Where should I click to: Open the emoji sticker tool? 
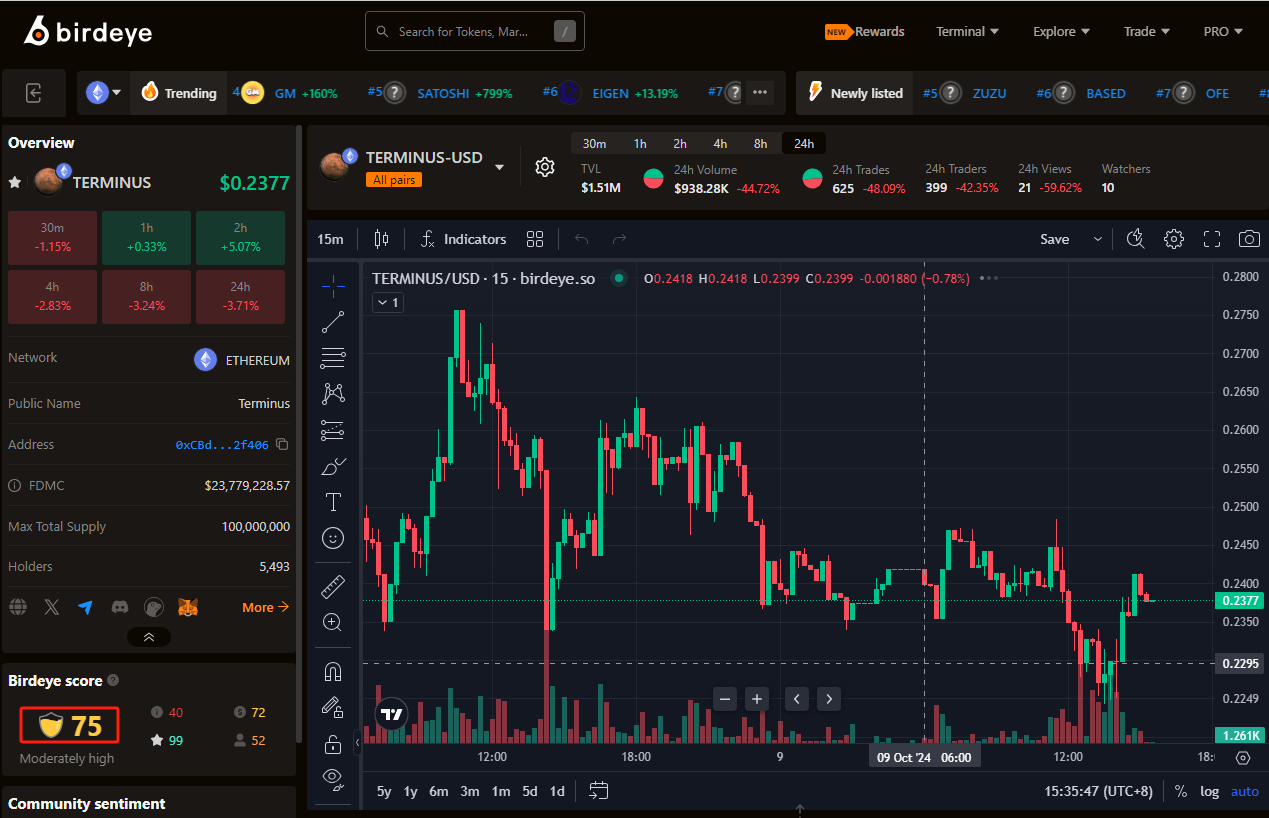click(x=333, y=538)
